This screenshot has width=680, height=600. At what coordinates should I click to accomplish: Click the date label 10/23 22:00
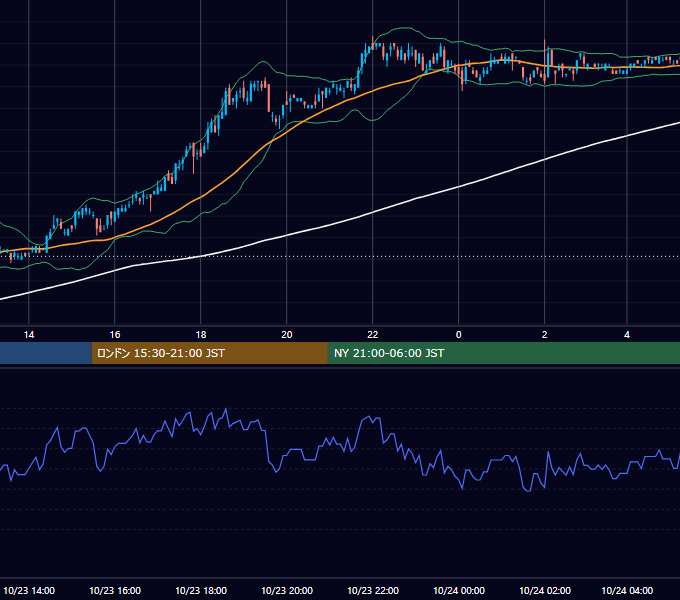[x=373, y=590]
